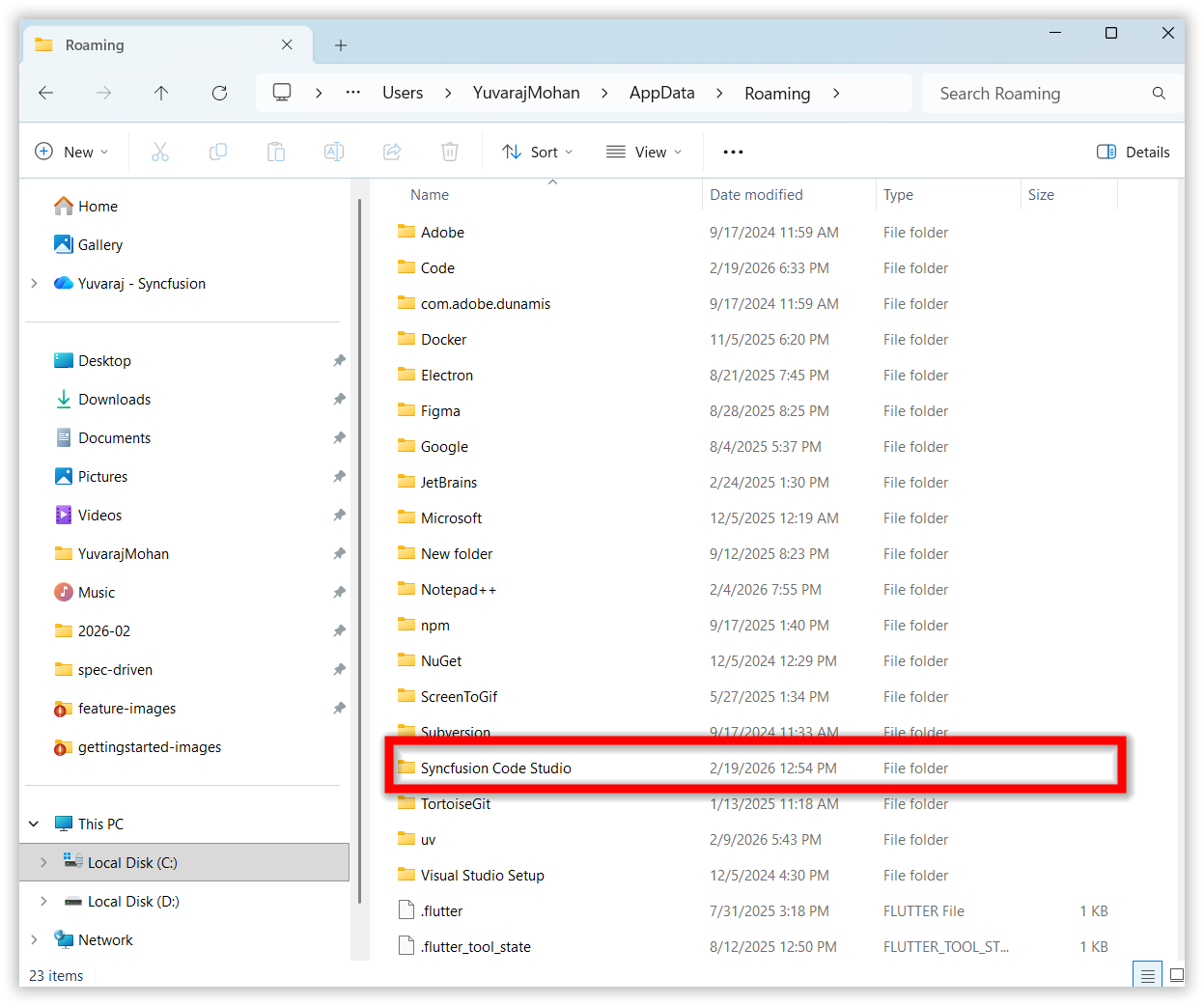The height and width of the screenshot is (1006, 1204).
Task: Open the See more ellipsis menu
Action: (x=733, y=152)
